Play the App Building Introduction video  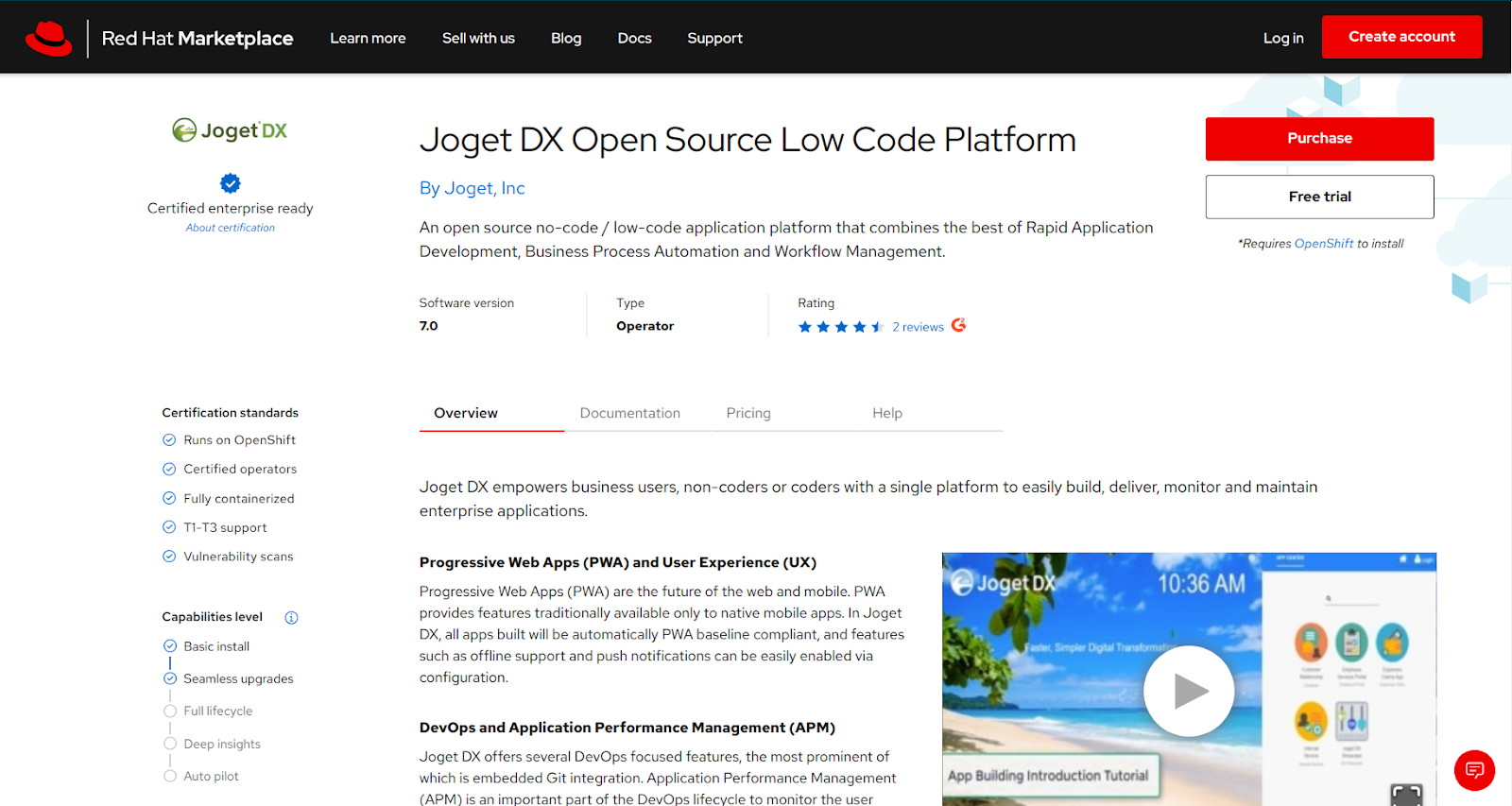(x=1189, y=691)
